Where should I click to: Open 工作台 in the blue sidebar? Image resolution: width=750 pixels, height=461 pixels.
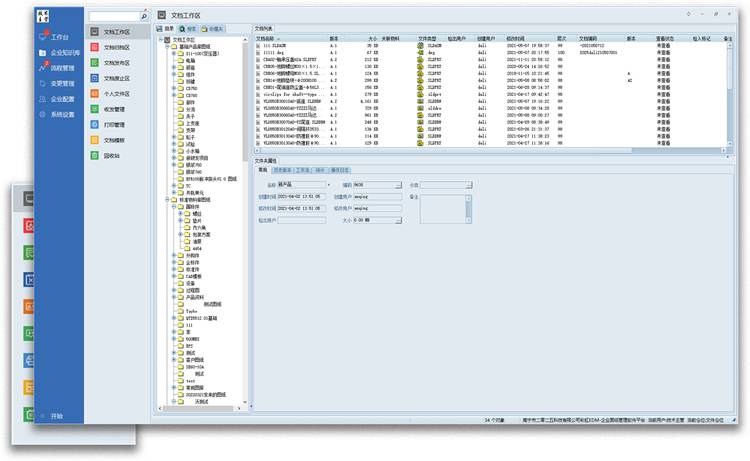[x=59, y=36]
